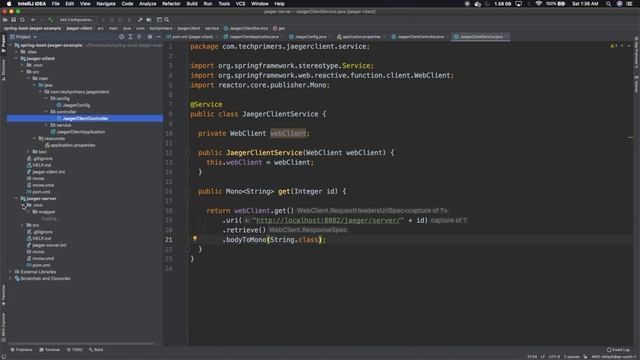Open the Build tool window
Viewport: 640px width, 360px height.
(96, 350)
